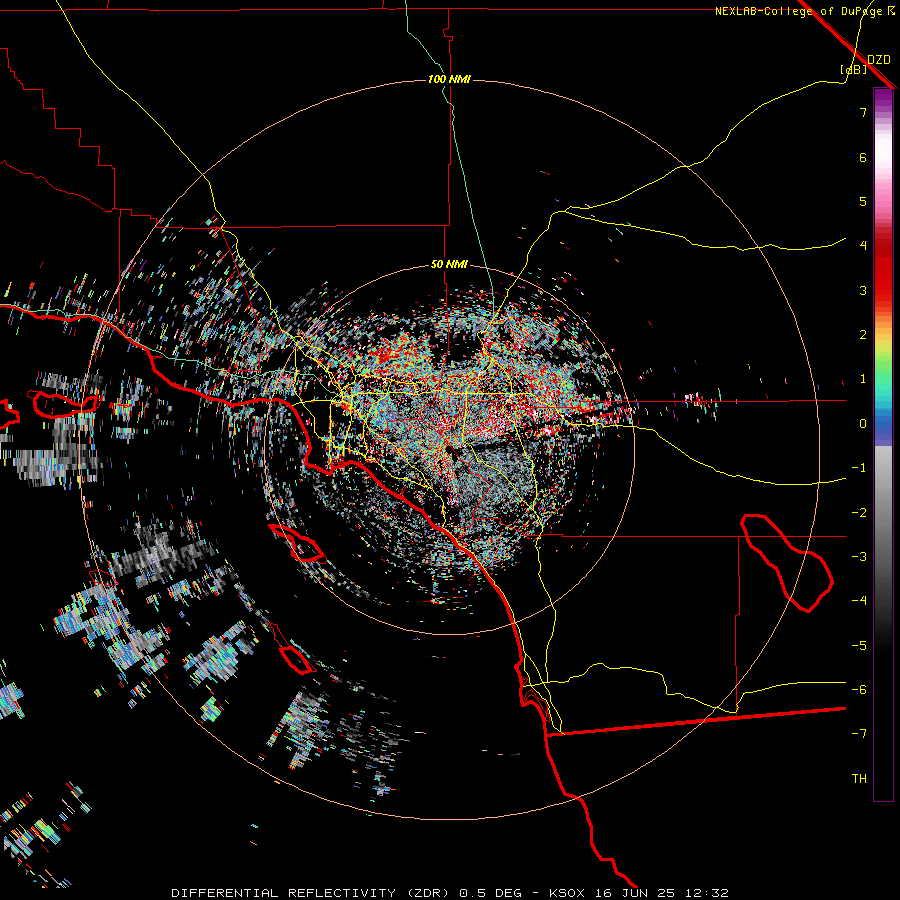Click the -6 dB scale value
This screenshot has width=900, height=900.
(859, 690)
